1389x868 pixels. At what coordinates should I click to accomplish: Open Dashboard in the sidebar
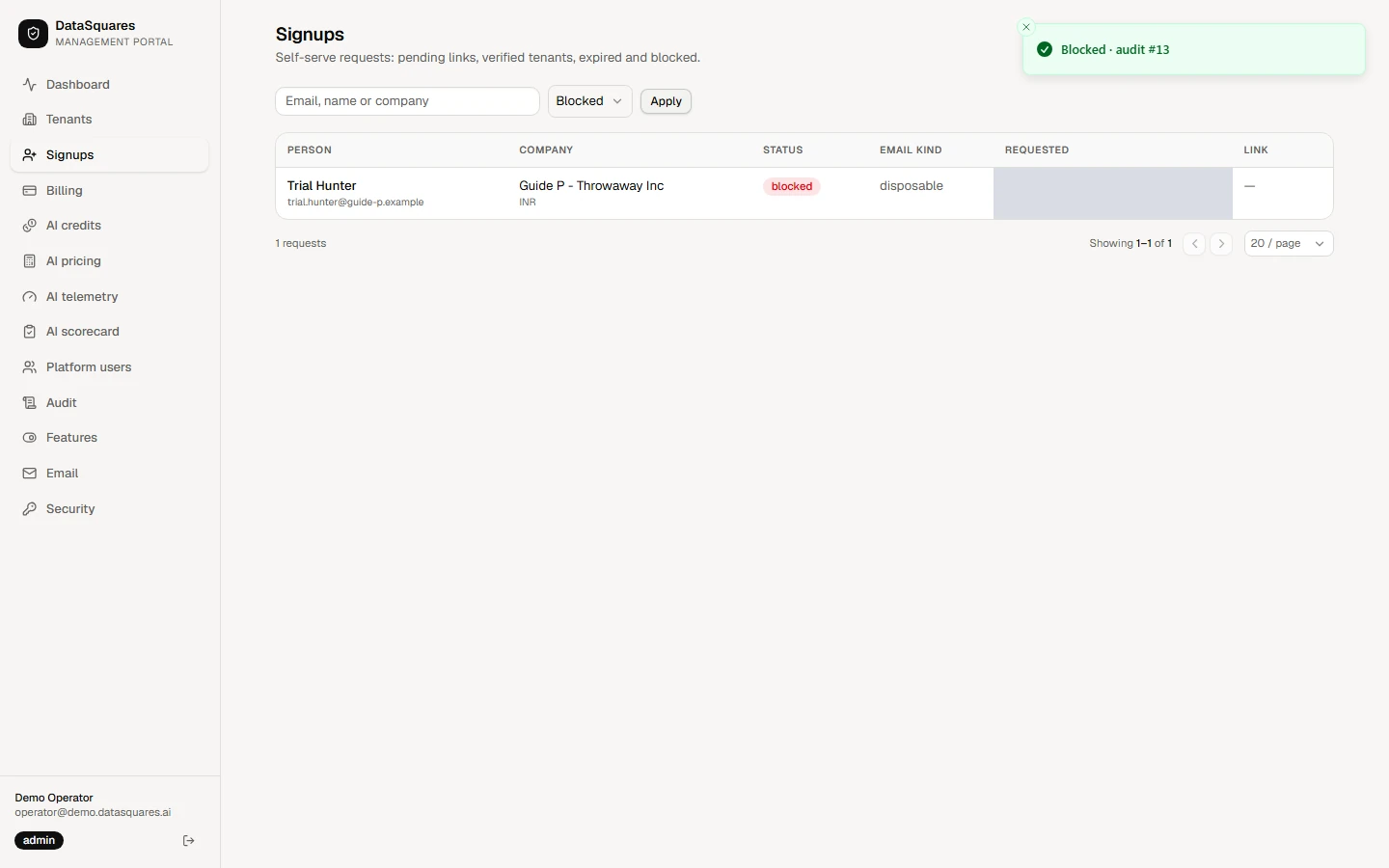pos(110,85)
